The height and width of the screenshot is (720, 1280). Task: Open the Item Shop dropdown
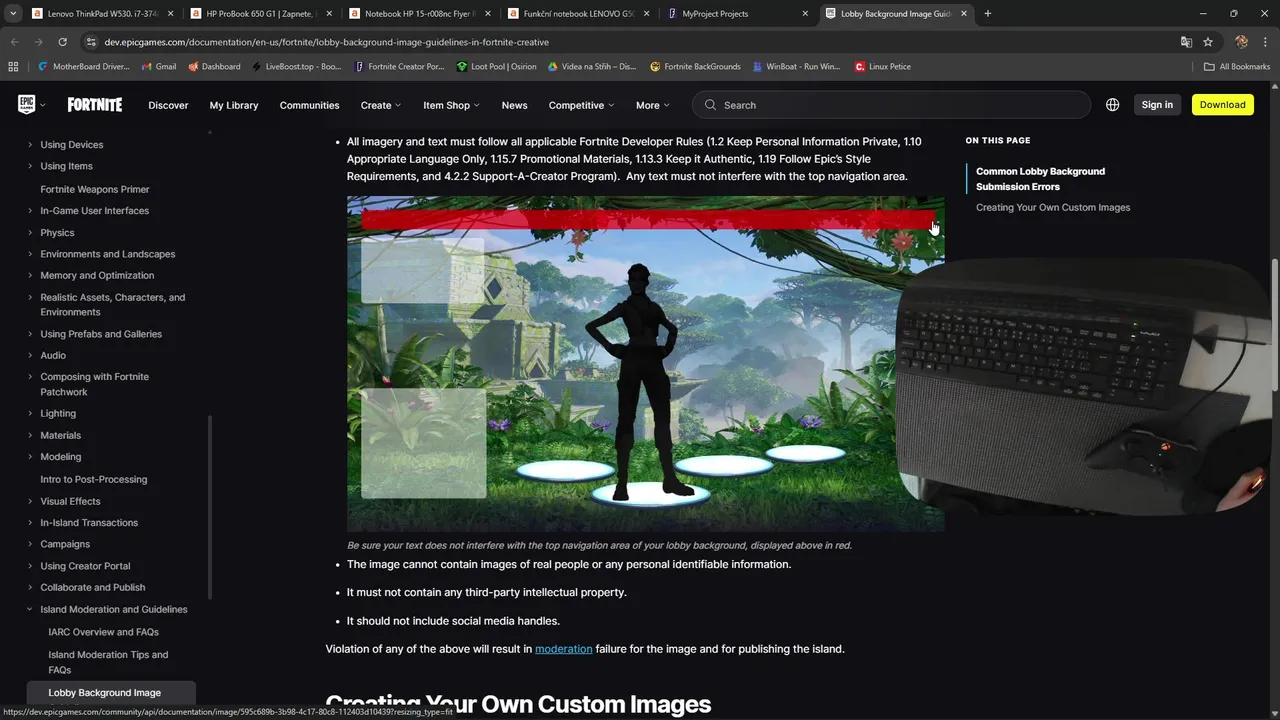[x=451, y=105]
